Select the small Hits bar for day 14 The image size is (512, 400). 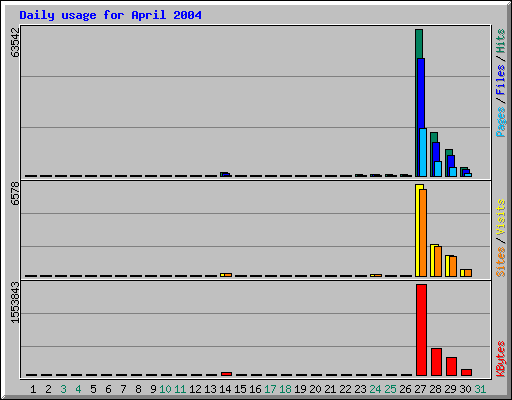pyautogui.click(x=222, y=174)
